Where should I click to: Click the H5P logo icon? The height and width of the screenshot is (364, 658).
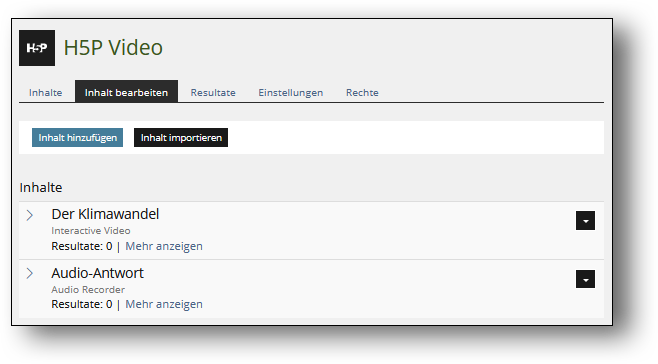(x=37, y=48)
